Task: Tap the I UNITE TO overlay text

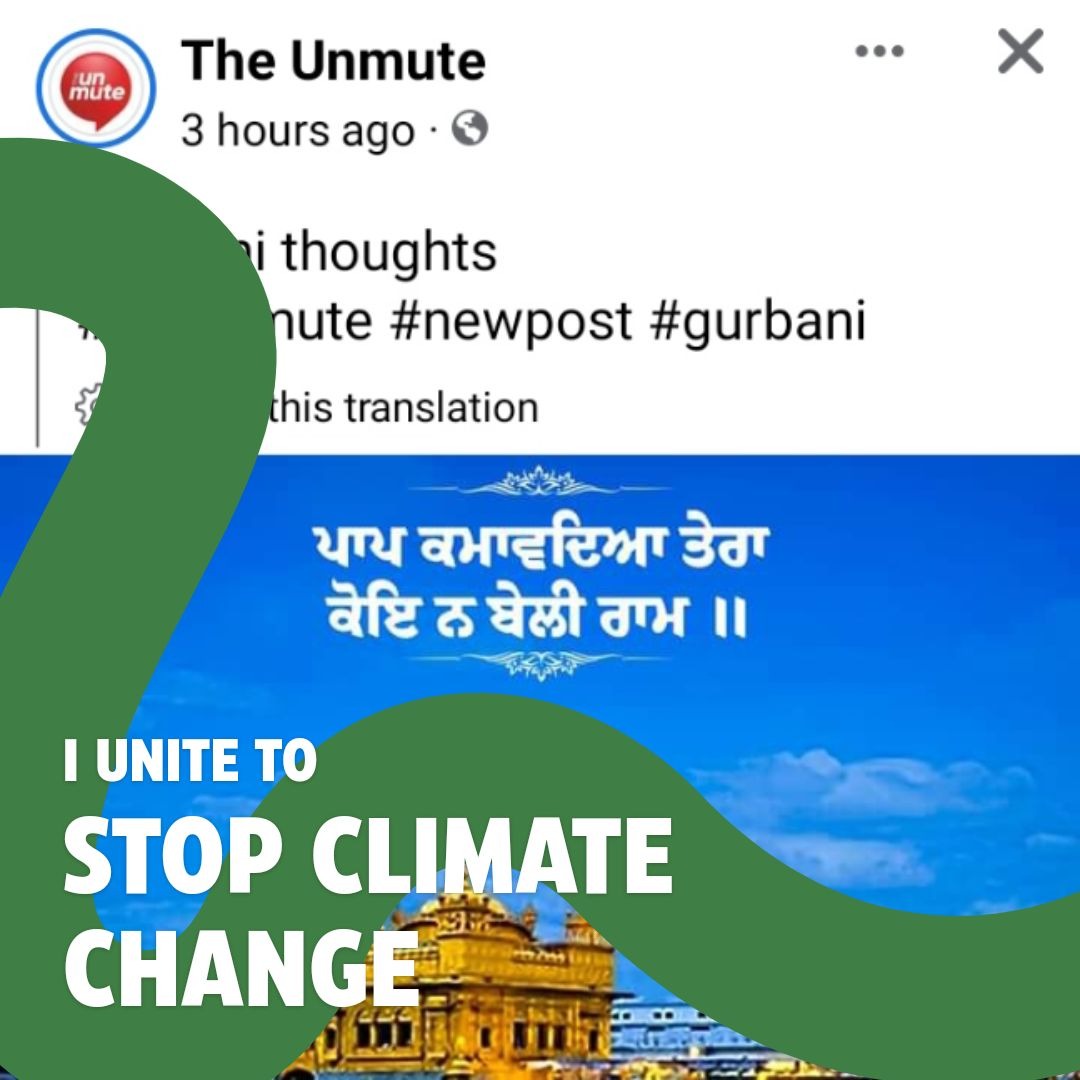Action: tap(191, 760)
